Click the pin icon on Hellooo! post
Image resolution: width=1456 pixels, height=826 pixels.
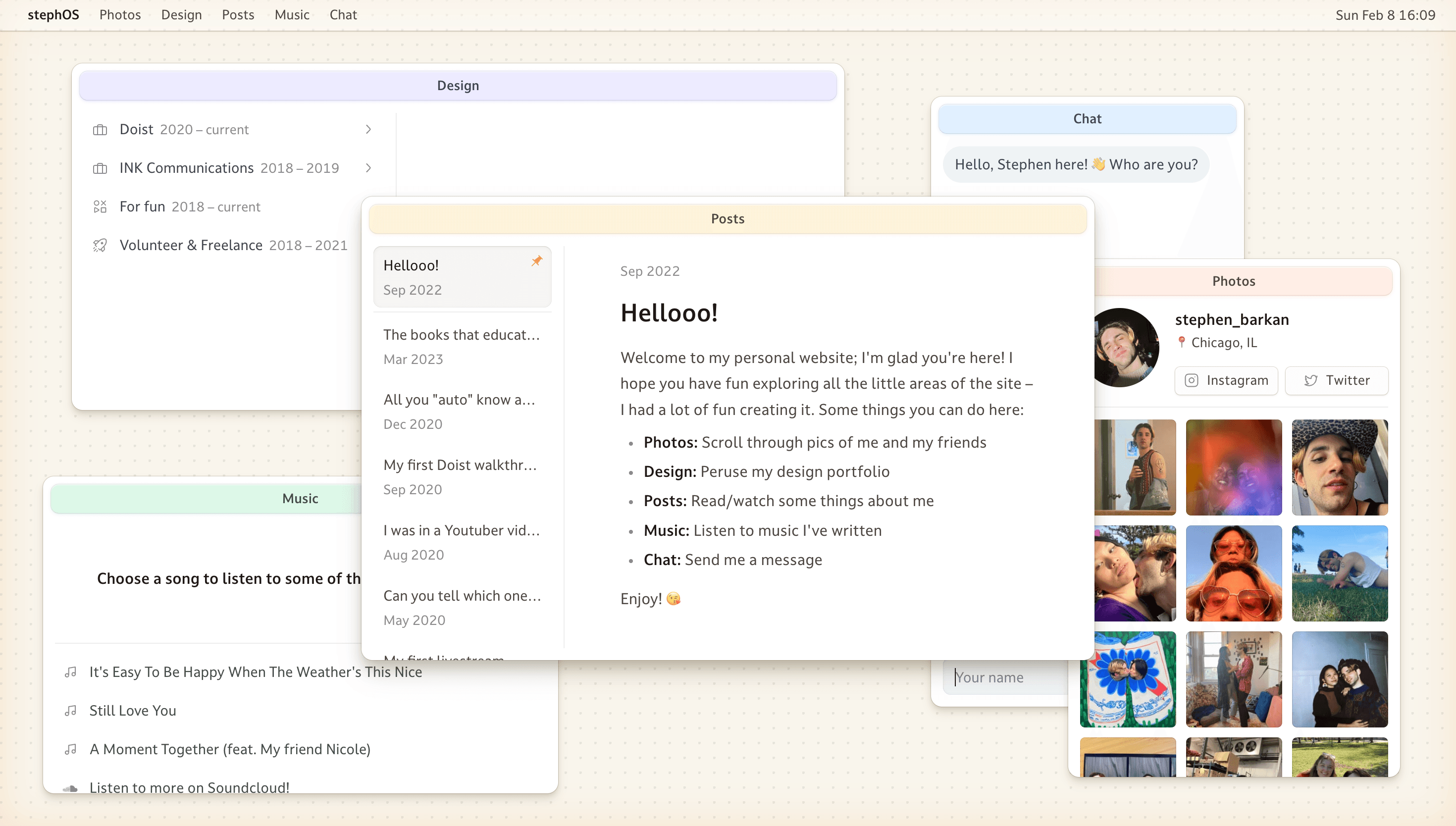tap(536, 261)
